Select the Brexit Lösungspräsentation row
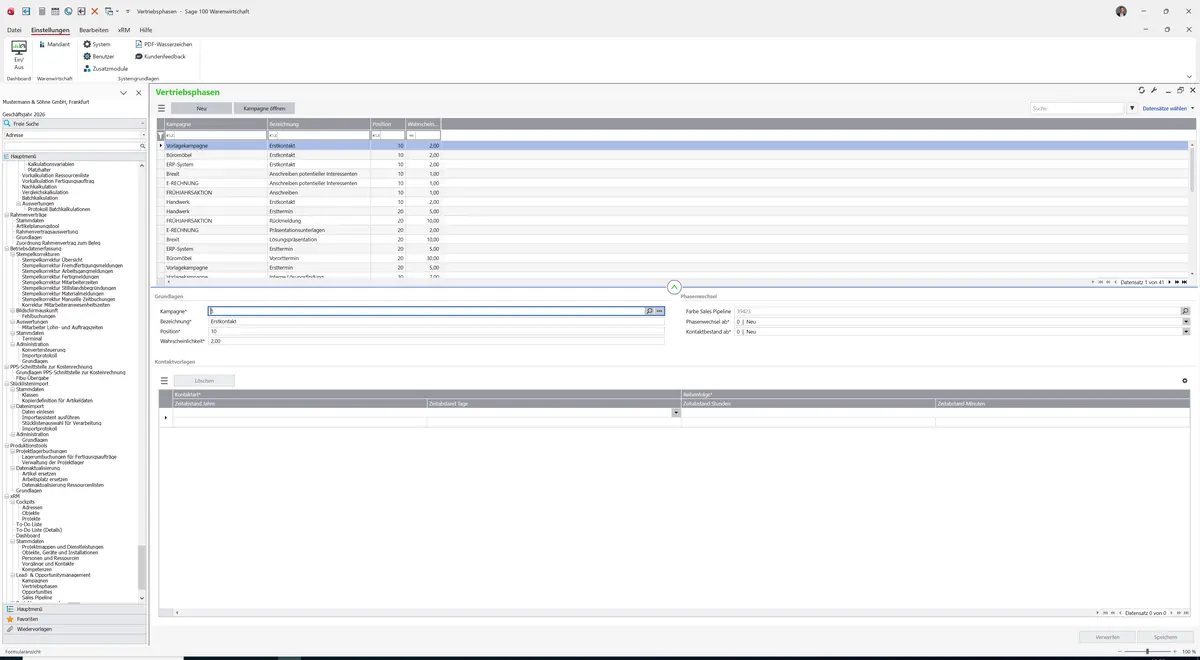Viewport: 1200px width, 660px height. pos(674,240)
